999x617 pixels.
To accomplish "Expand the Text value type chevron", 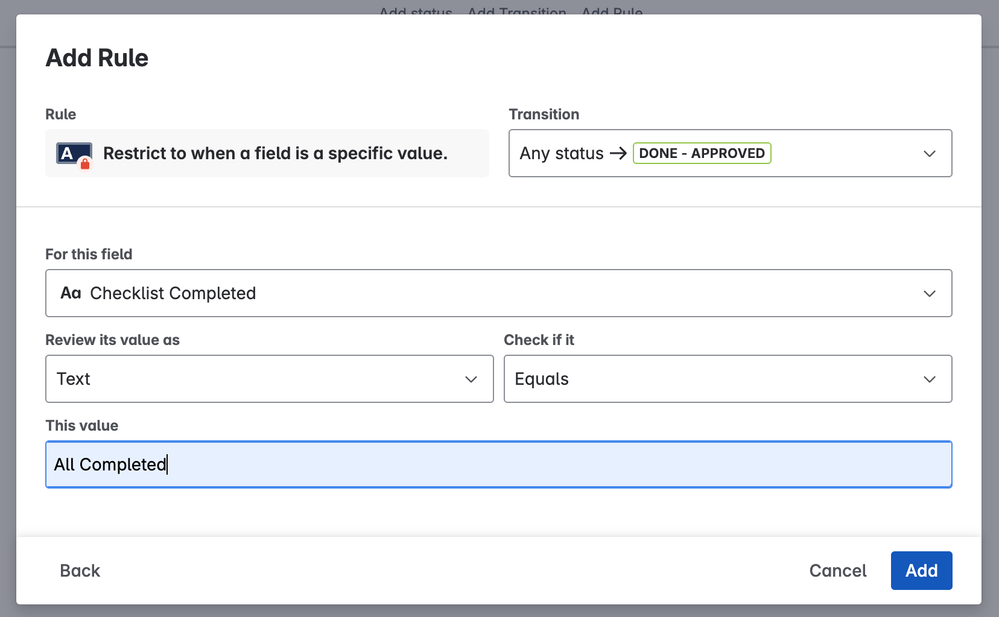I will point(471,379).
